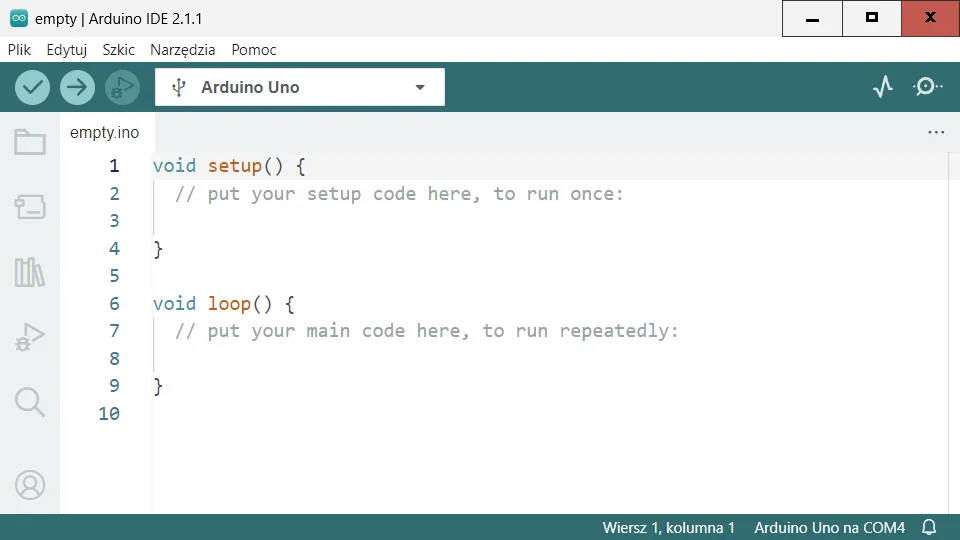Open the Library Manager sidebar panel
This screenshot has width=960, height=540.
point(30,272)
